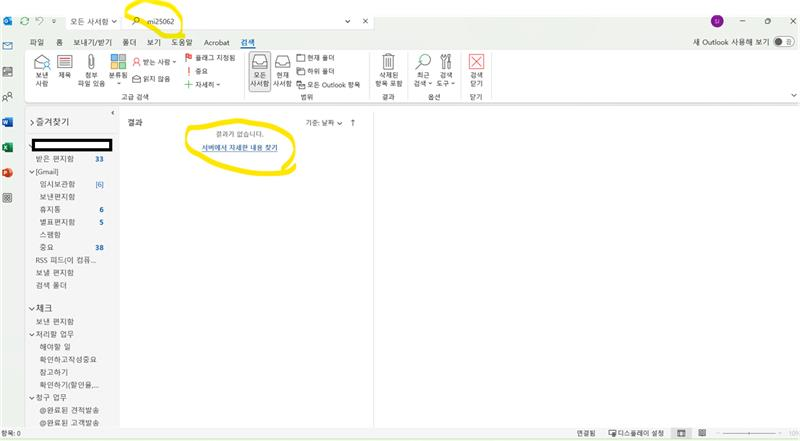The image size is (800, 441).
Task: Collapse the 처리할 업무 folder
Action: (x=32, y=334)
